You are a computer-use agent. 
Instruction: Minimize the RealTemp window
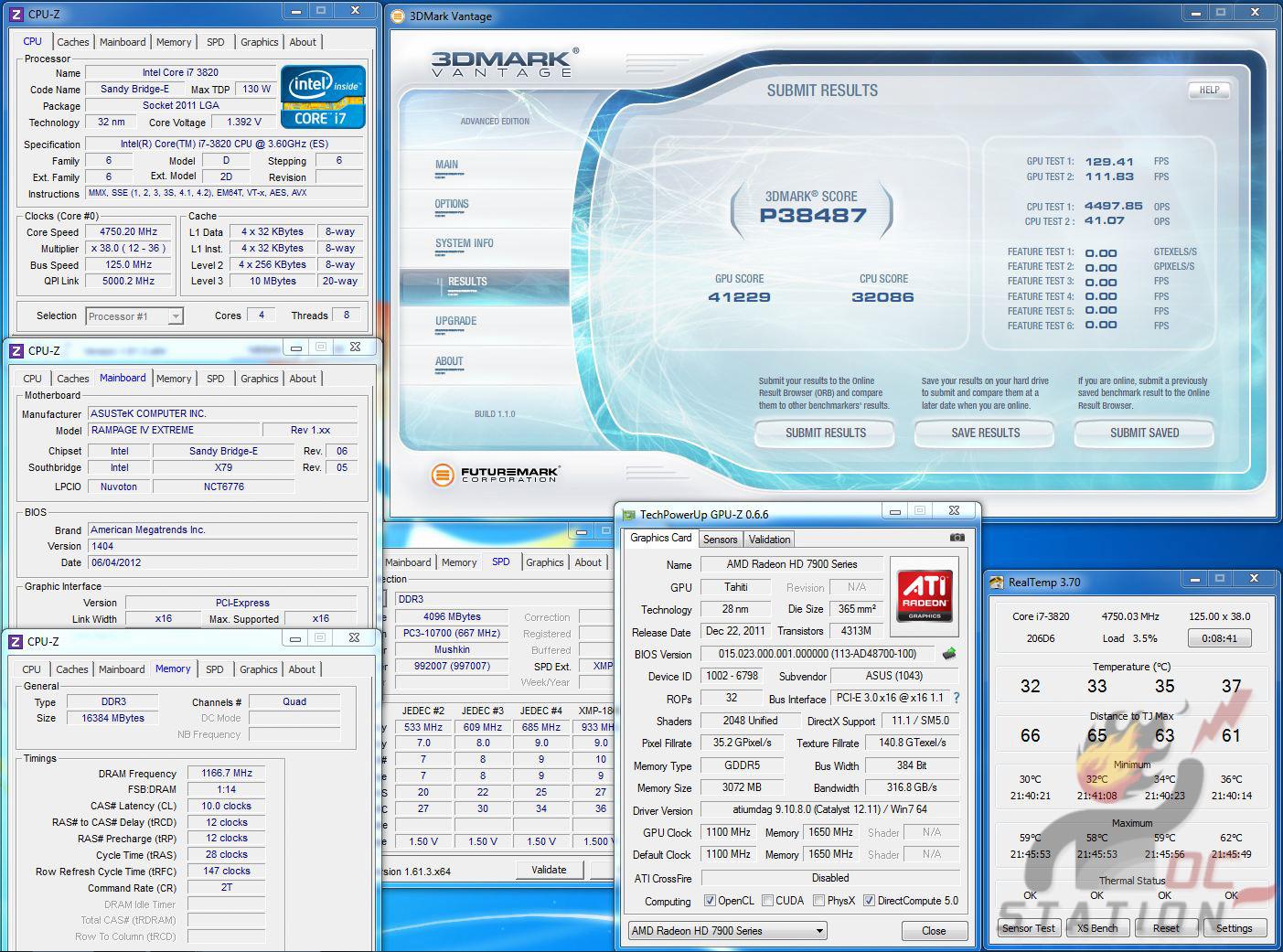coord(1194,579)
